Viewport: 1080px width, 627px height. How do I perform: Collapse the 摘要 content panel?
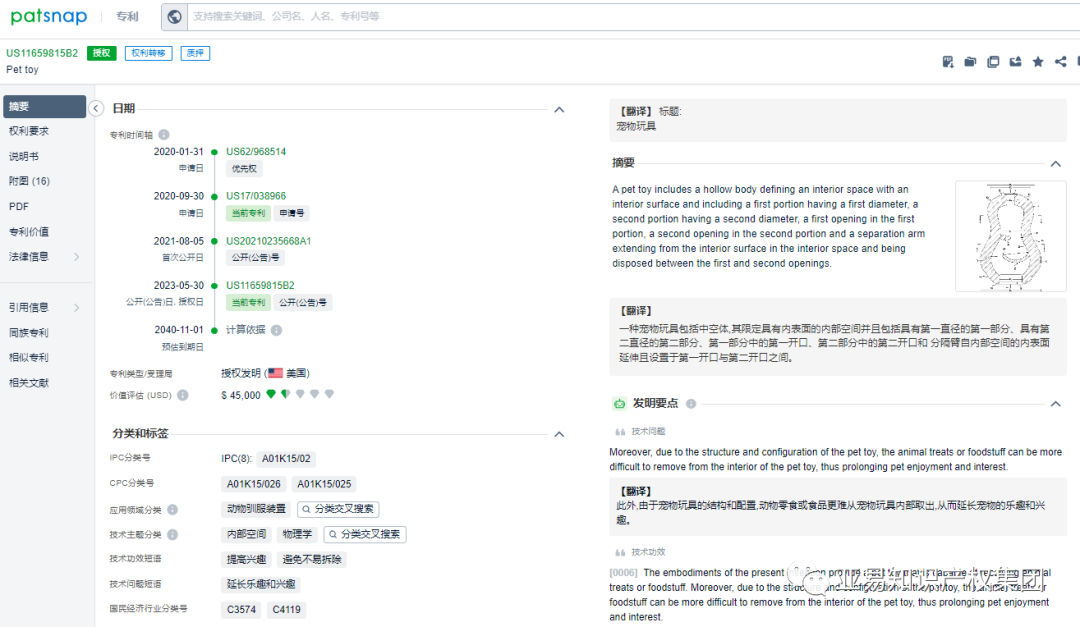(x=1056, y=162)
